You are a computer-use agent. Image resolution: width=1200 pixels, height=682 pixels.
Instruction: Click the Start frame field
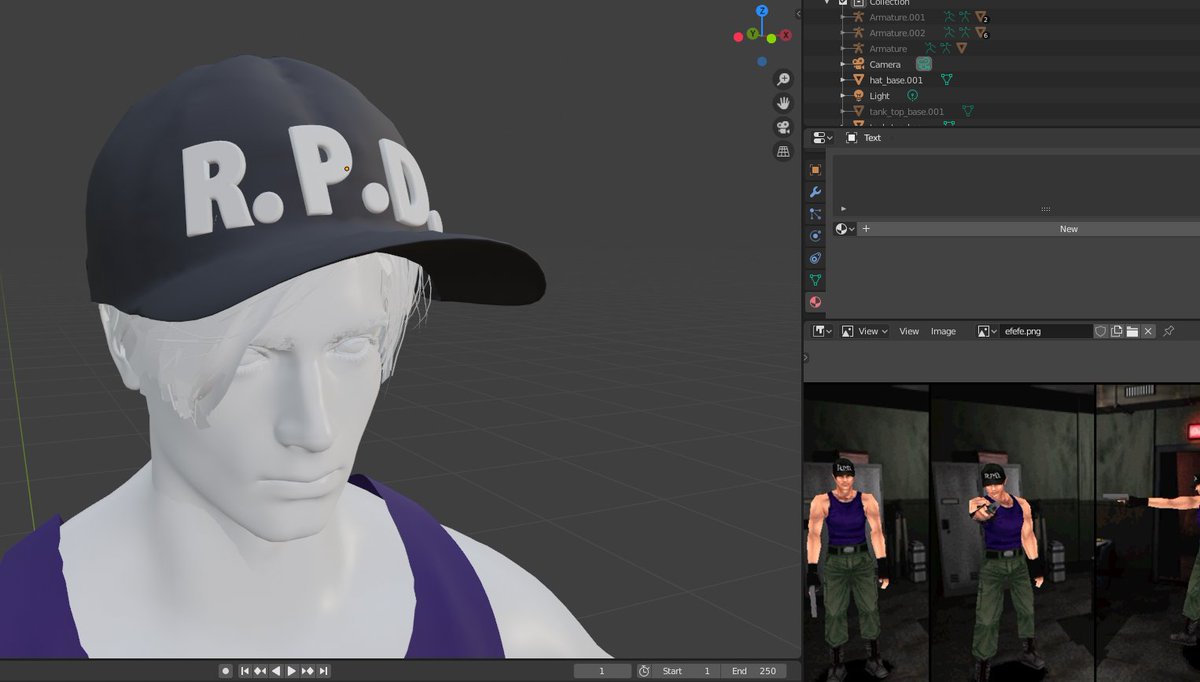coord(687,671)
